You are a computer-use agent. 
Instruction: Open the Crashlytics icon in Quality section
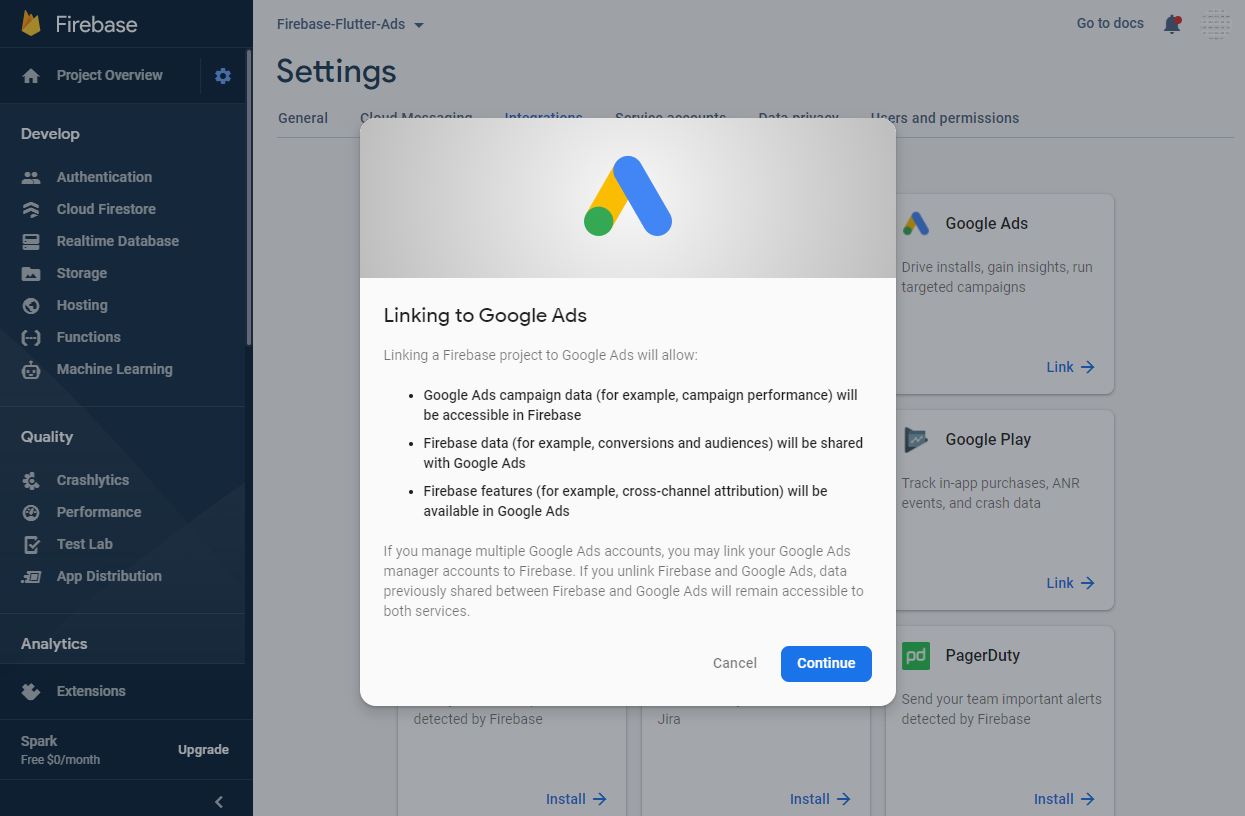pos(31,480)
